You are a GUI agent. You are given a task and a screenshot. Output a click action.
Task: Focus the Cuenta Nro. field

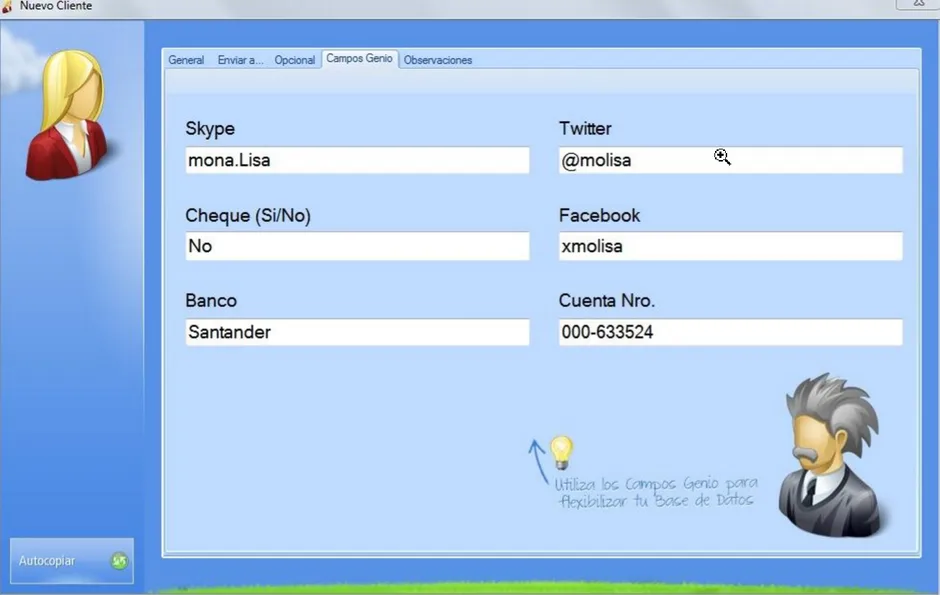[730, 332]
